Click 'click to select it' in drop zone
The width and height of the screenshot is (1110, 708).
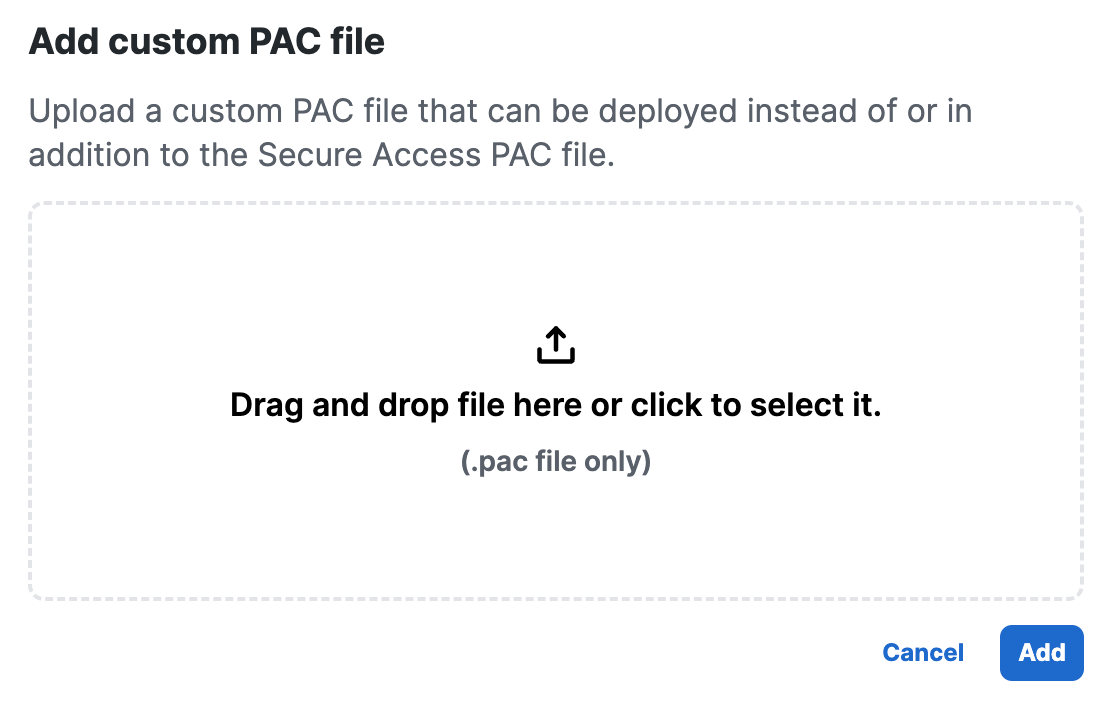pos(756,406)
